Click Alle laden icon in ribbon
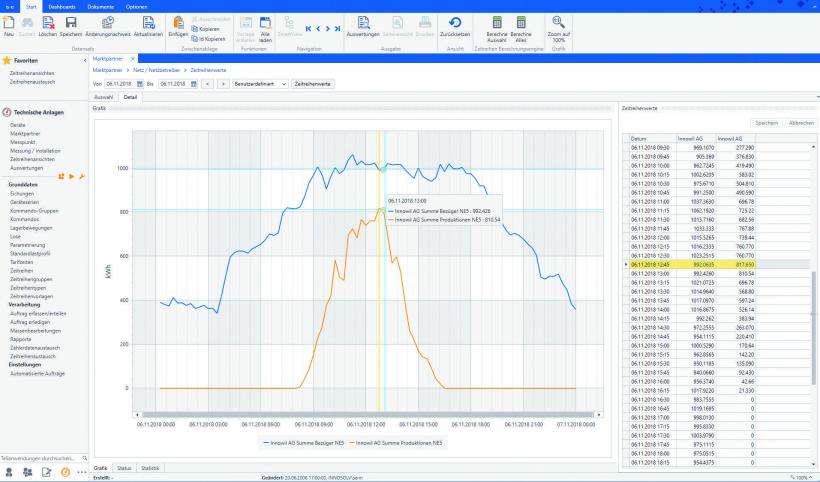 point(265,24)
